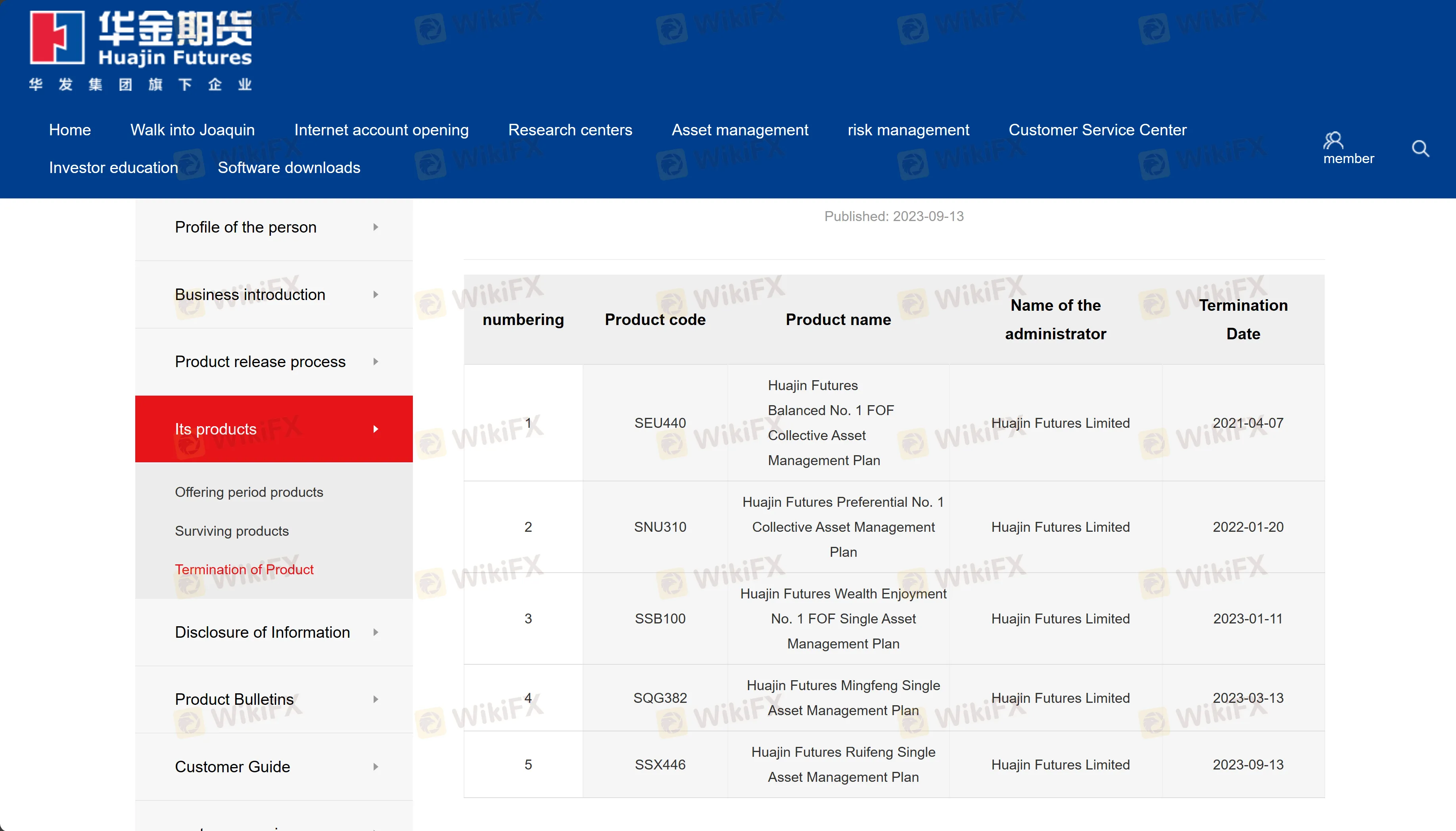The height and width of the screenshot is (831, 1456).
Task: Go to Home menu item
Action: tap(69, 130)
